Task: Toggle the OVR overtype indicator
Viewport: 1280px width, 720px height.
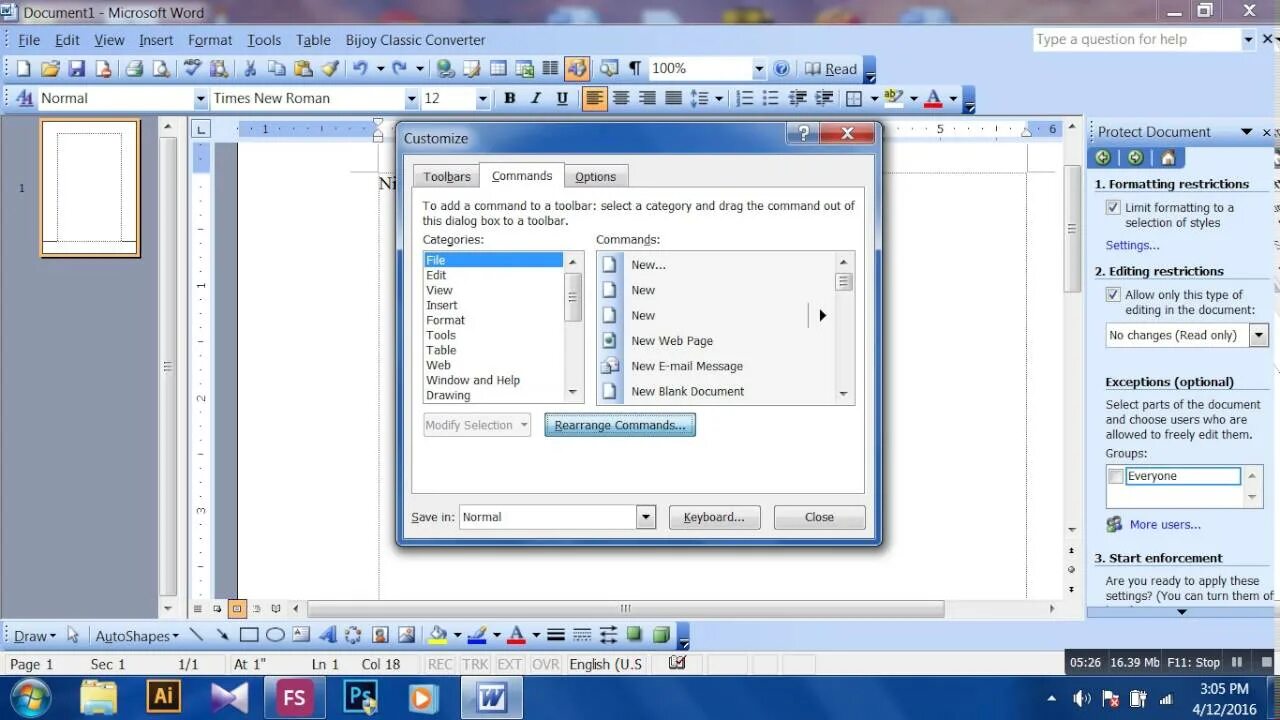Action: point(545,664)
